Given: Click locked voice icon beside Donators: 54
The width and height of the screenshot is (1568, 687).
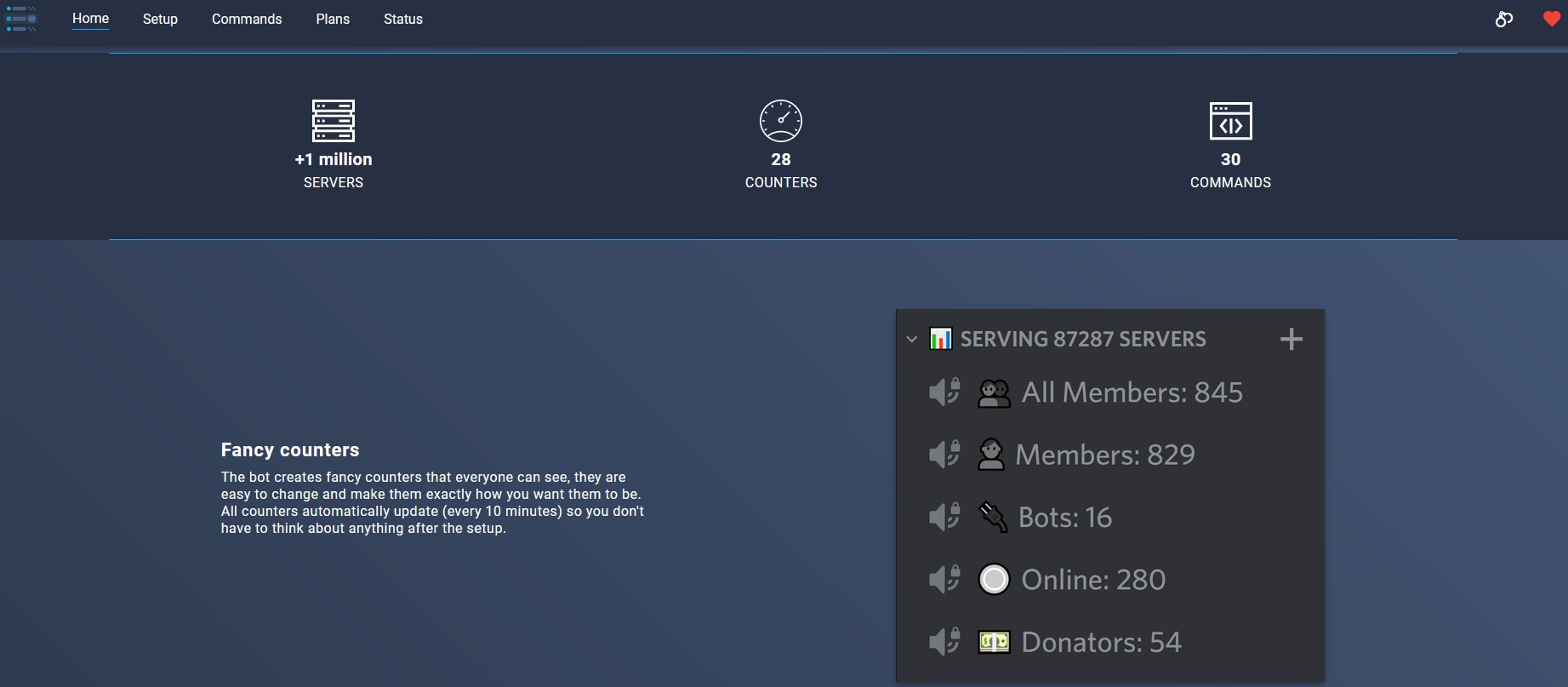Looking at the screenshot, I should pyautogui.click(x=944, y=642).
